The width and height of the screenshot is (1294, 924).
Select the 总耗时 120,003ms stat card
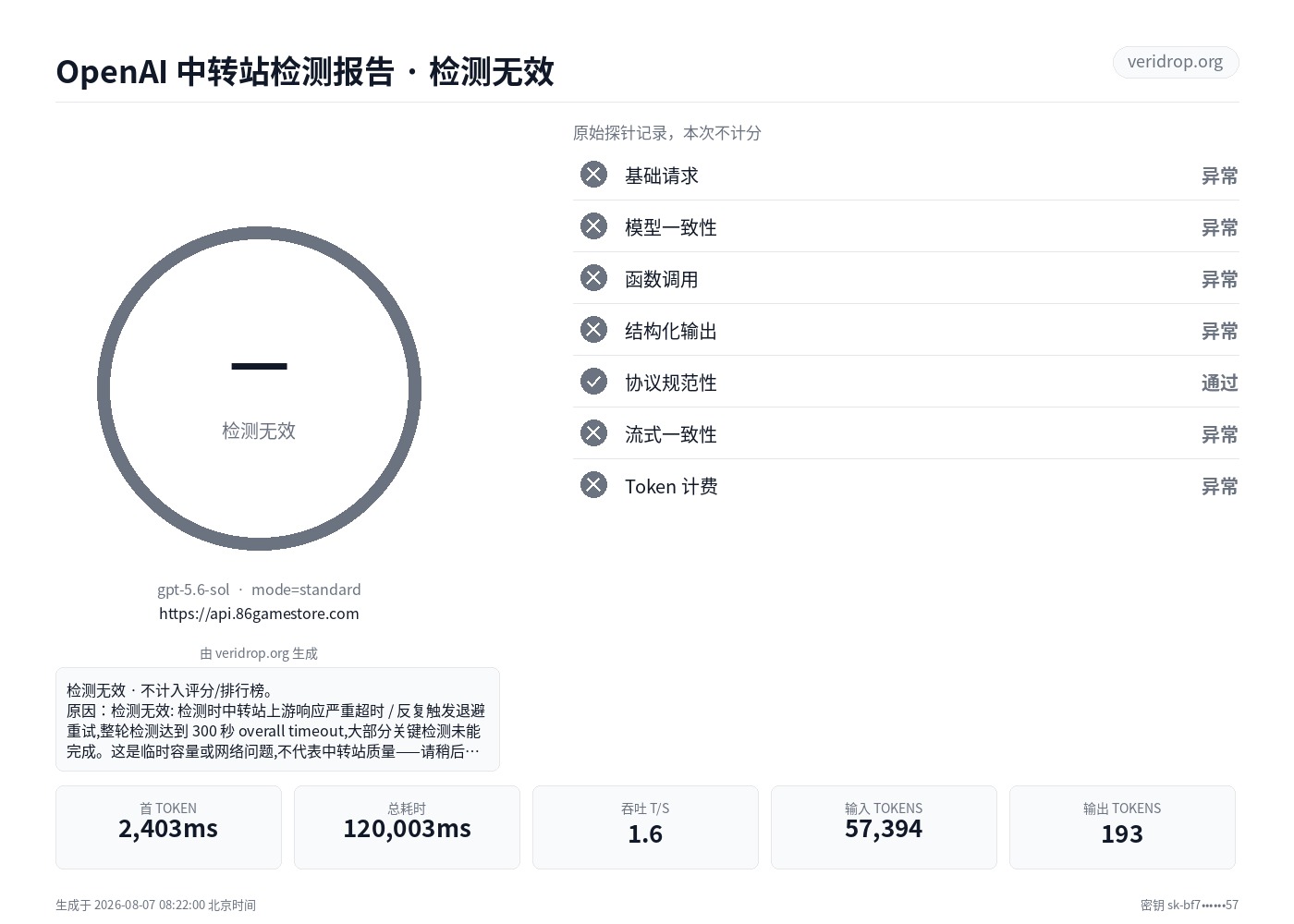click(x=407, y=827)
